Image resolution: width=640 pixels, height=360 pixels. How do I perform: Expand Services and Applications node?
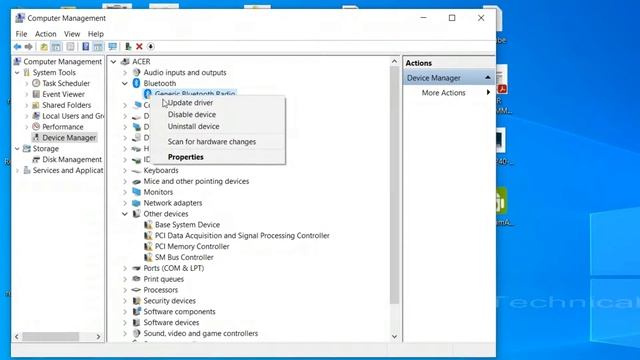[17, 171]
